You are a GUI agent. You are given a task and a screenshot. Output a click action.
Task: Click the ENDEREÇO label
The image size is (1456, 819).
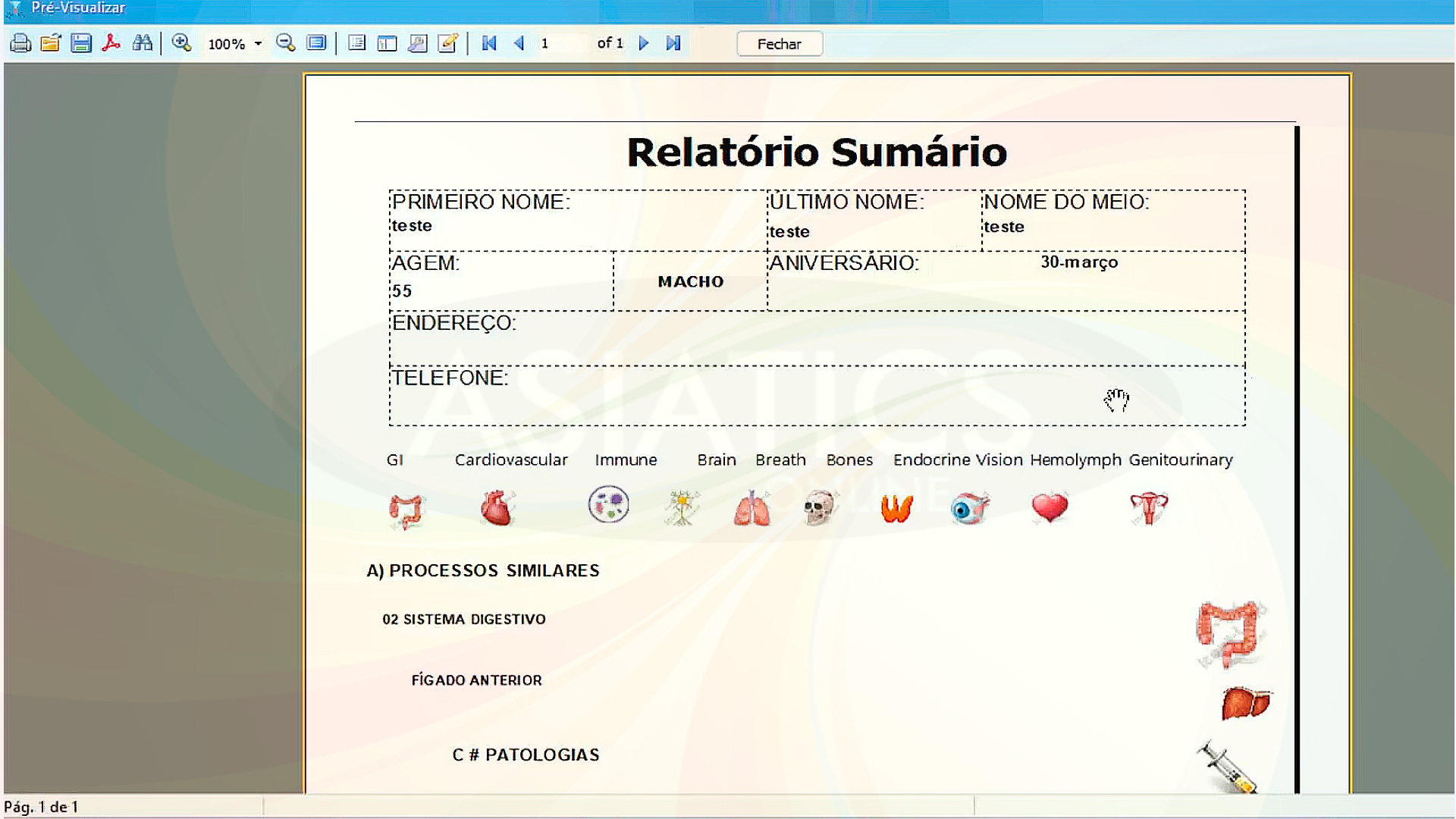click(x=453, y=323)
